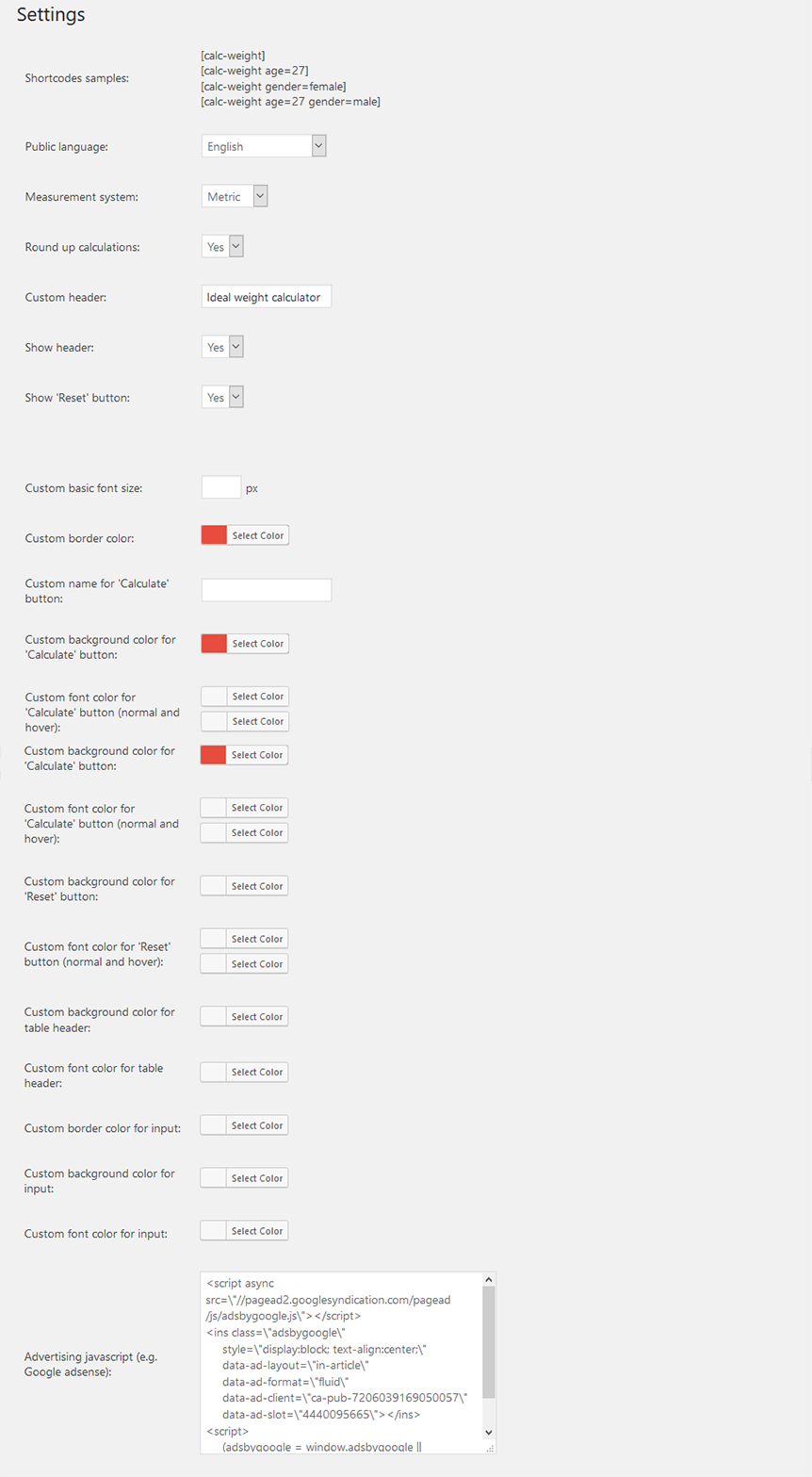Choose a background color for input
Viewport: 812px width, 1477px height.
[256, 1178]
